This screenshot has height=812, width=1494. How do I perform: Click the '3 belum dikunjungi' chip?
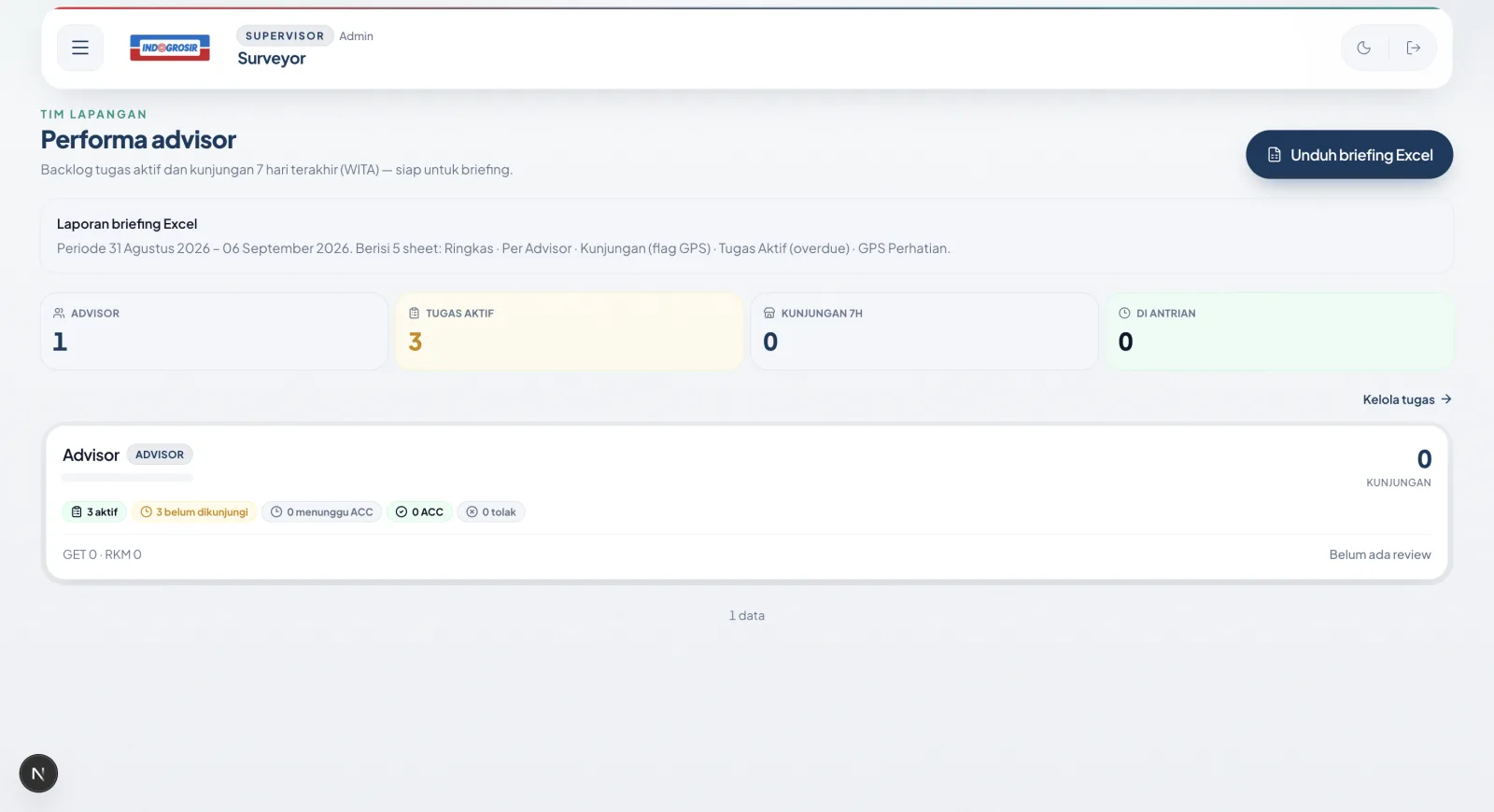[x=194, y=512]
